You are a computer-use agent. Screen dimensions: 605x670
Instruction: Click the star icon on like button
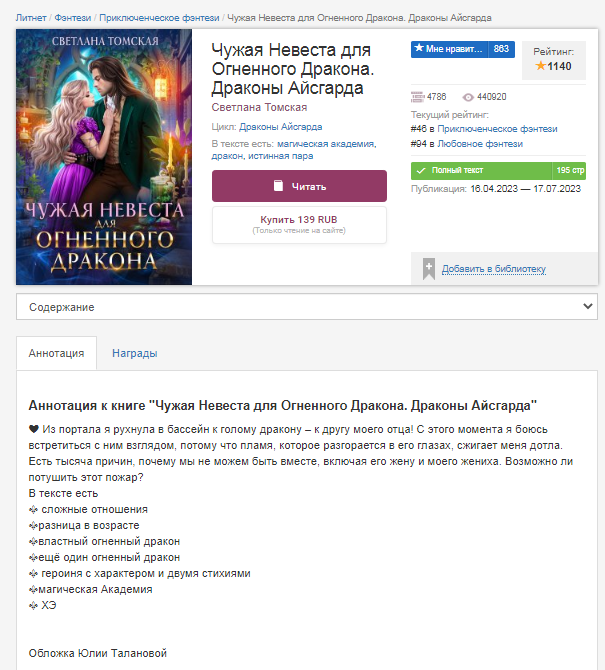pyautogui.click(x=419, y=48)
